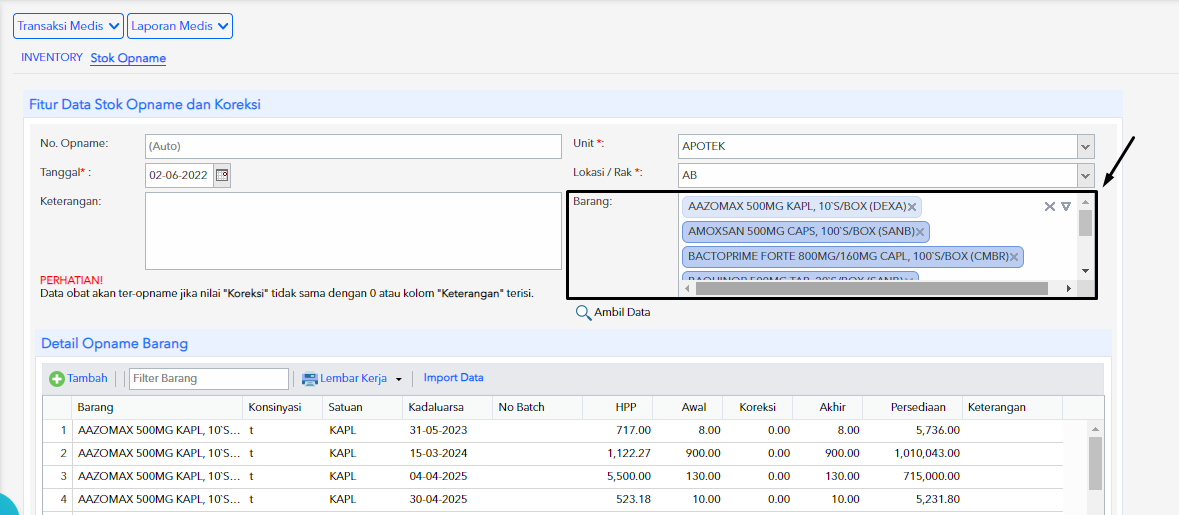Sort by the Barang column header
This screenshot has height=515, width=1179.
(x=156, y=407)
